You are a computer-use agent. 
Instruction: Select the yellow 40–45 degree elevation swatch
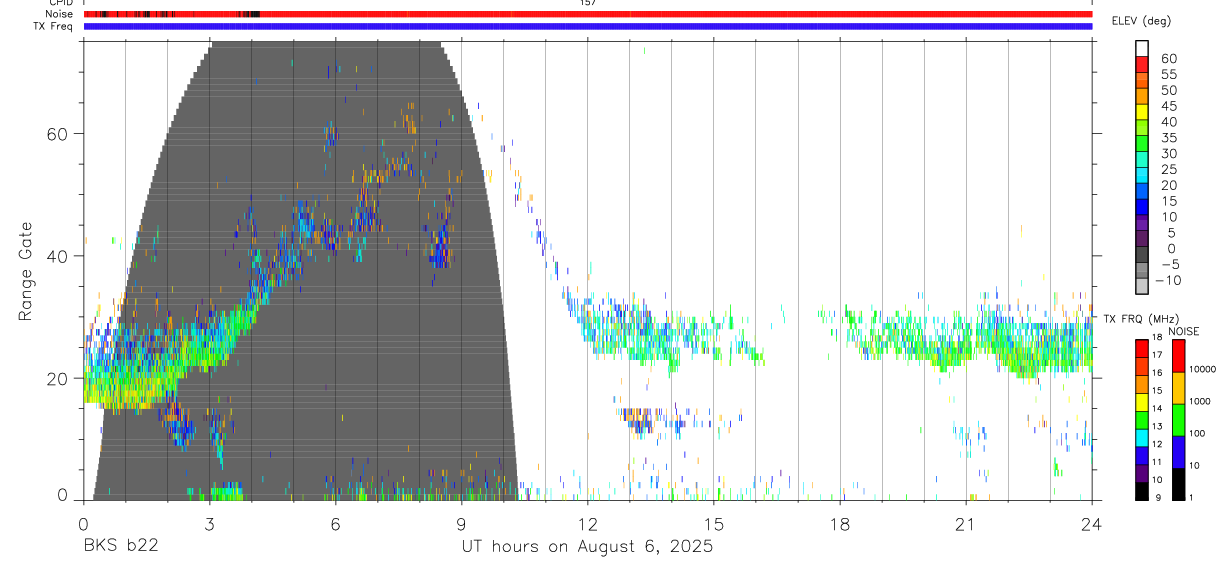(1142, 113)
